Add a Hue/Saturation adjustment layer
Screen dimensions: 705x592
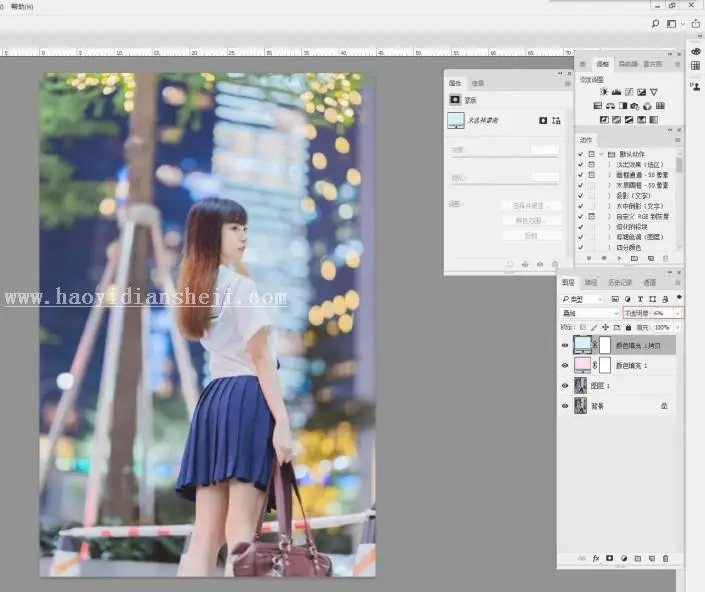598,106
